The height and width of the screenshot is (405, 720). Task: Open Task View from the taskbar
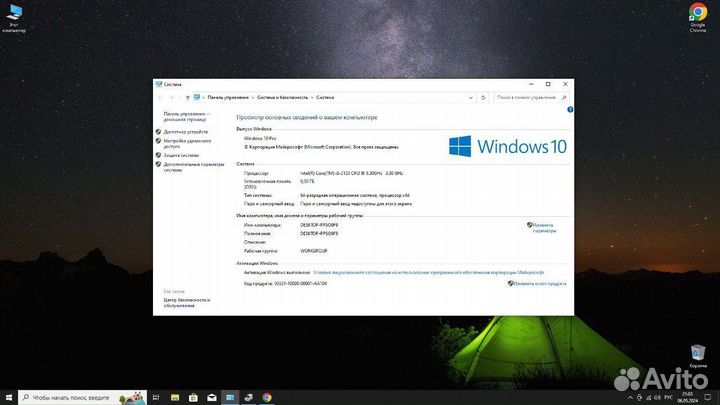(x=156, y=398)
